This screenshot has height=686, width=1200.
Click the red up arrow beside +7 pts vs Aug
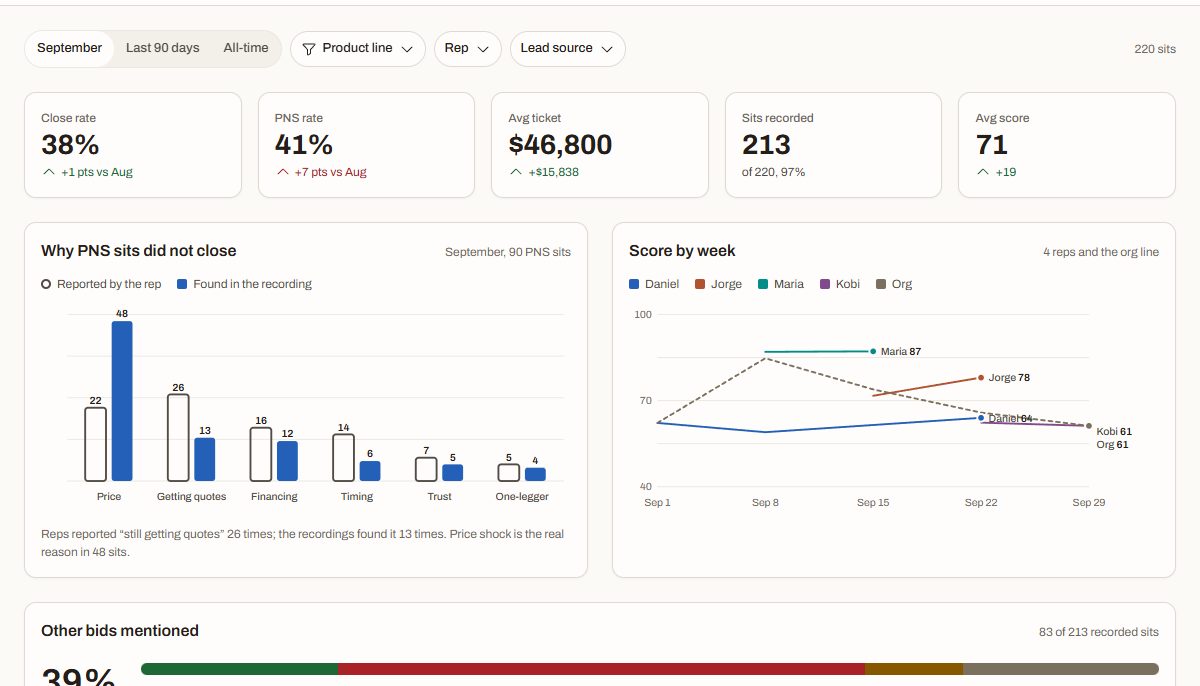click(282, 172)
